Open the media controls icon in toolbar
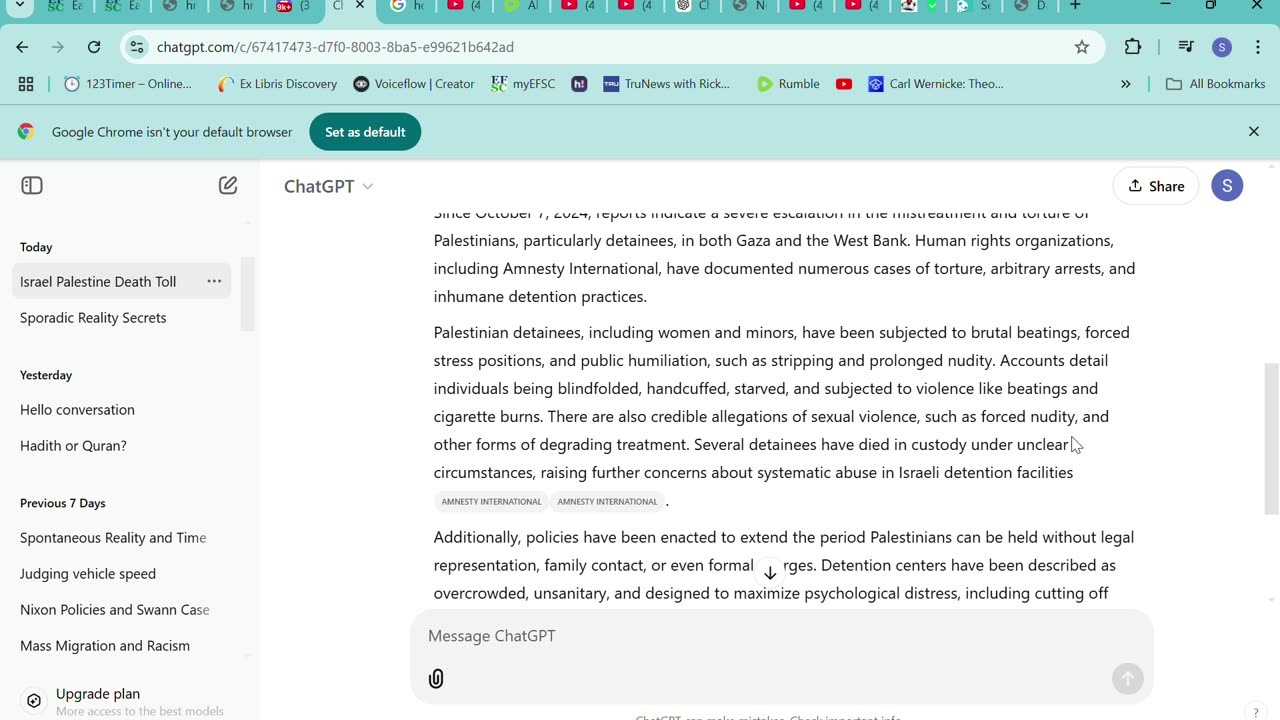This screenshot has width=1280, height=720. coord(1186,47)
